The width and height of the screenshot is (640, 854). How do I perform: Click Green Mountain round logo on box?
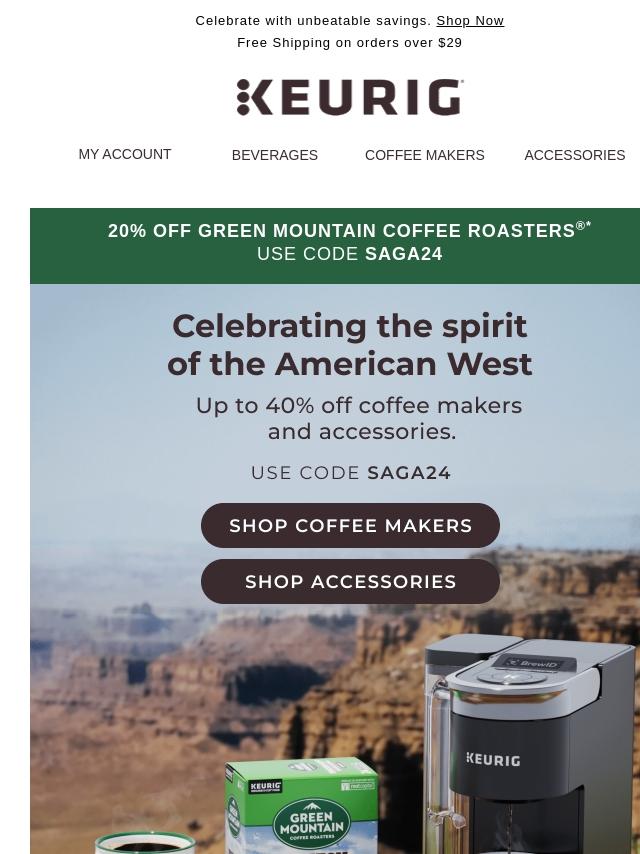coord(311,824)
